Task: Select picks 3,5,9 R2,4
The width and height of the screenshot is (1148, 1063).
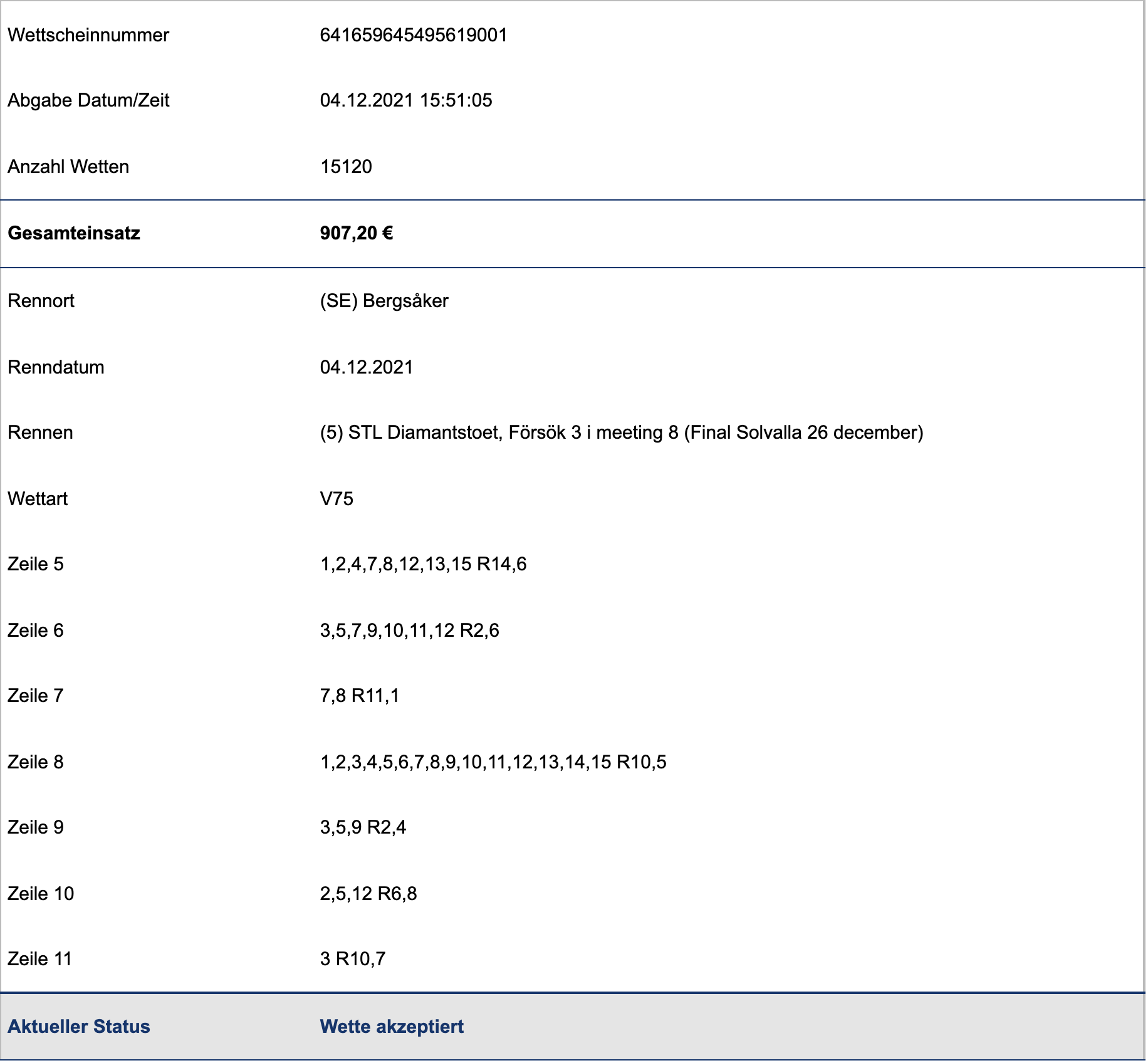Action: (x=363, y=827)
